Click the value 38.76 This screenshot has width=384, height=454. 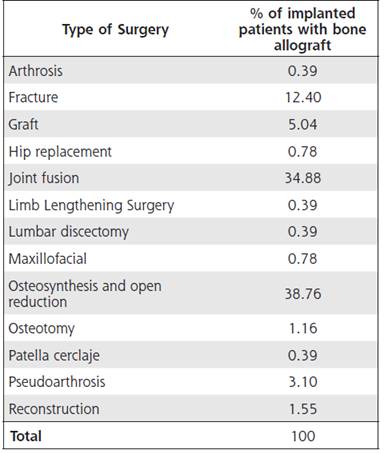(303, 294)
